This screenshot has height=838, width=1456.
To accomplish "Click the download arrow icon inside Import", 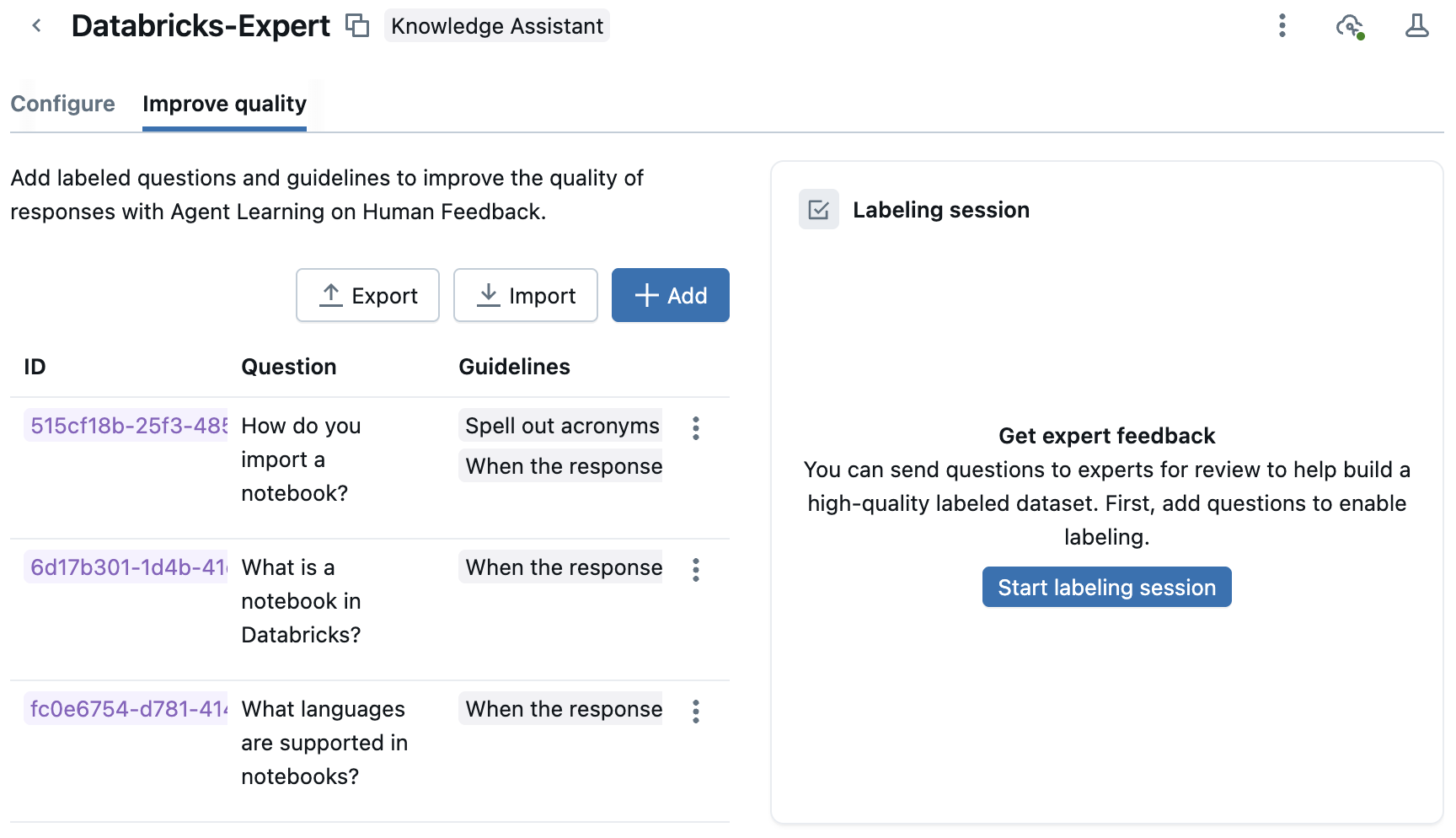I will (x=489, y=295).
